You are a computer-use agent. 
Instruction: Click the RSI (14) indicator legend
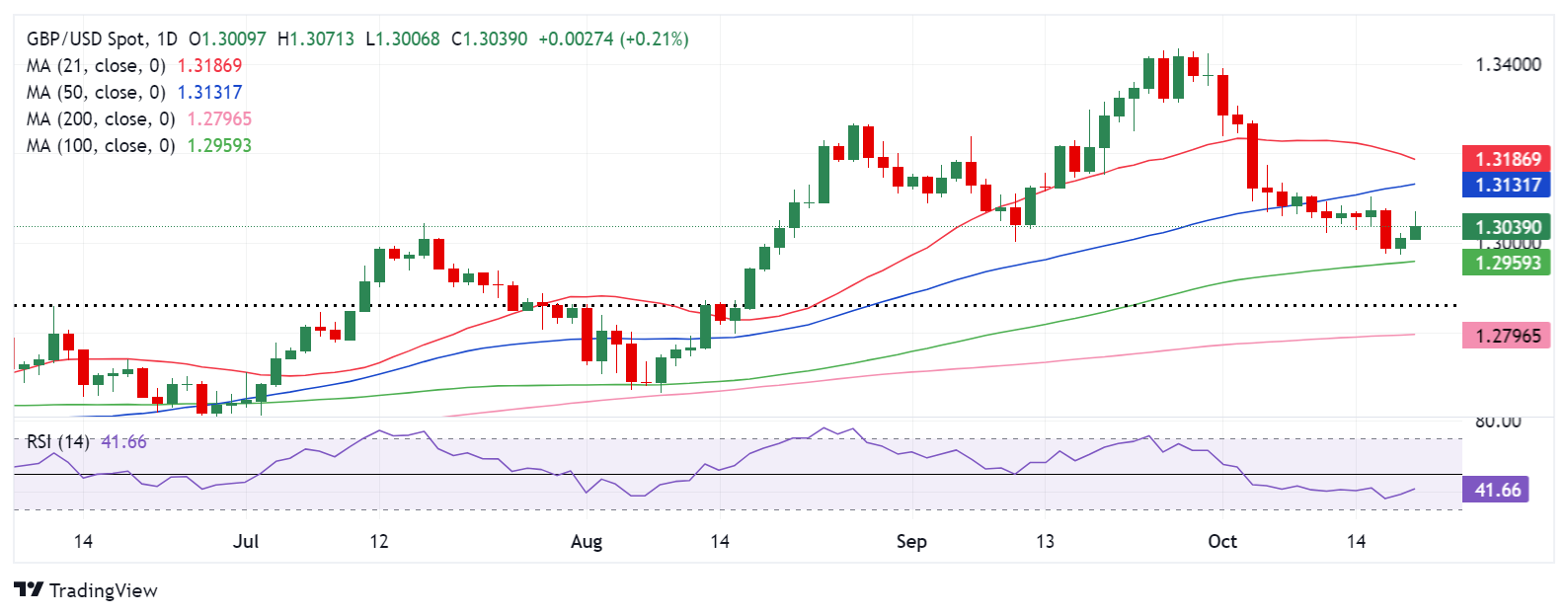[x=57, y=442]
